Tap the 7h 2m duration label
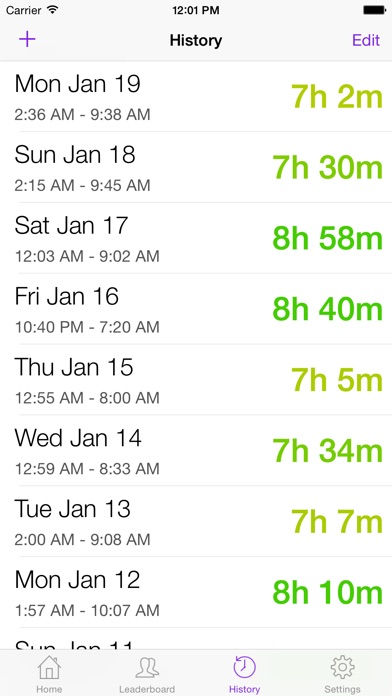Image resolution: width=392 pixels, height=696 pixels. click(337, 97)
